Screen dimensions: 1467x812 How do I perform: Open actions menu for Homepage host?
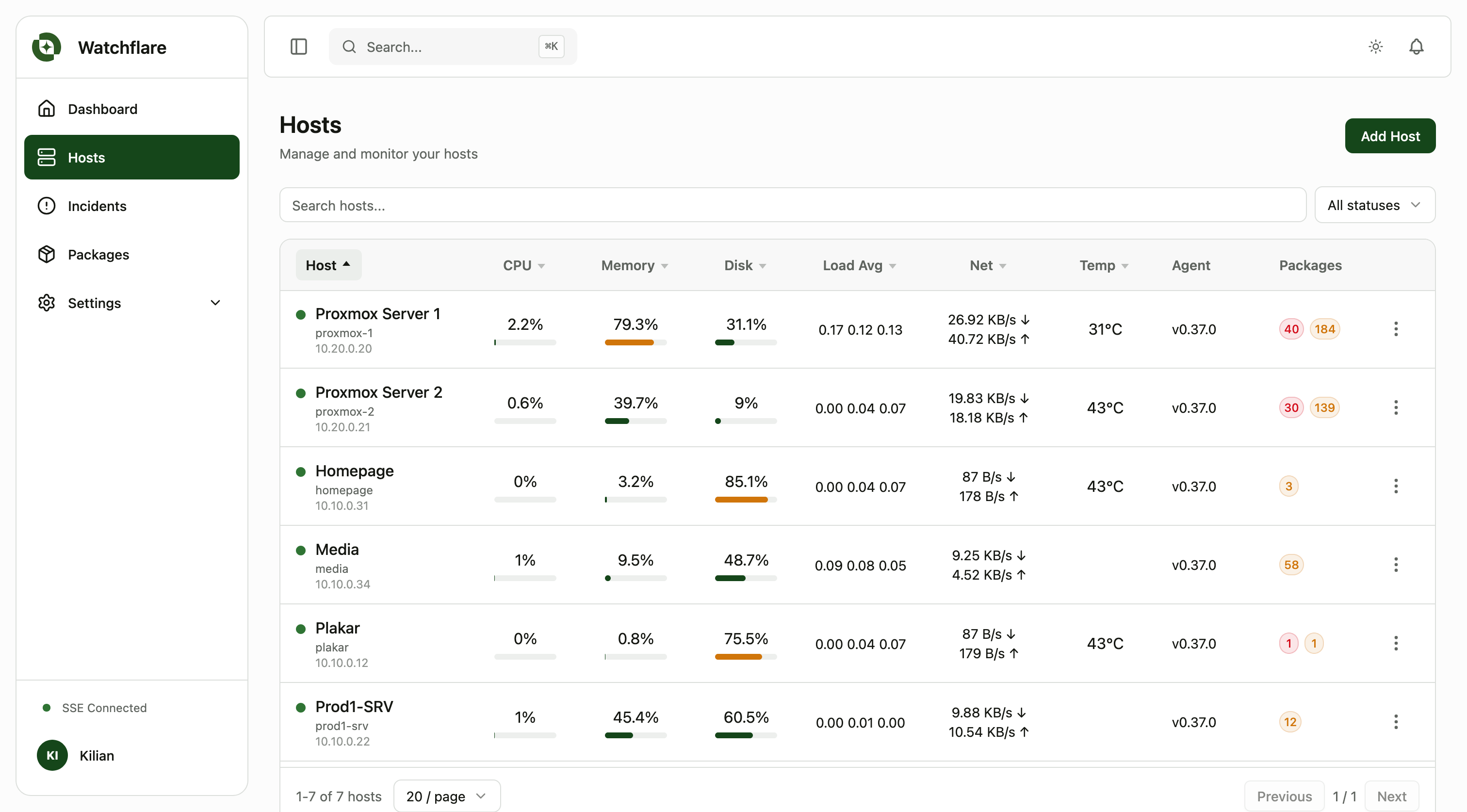[x=1395, y=487]
